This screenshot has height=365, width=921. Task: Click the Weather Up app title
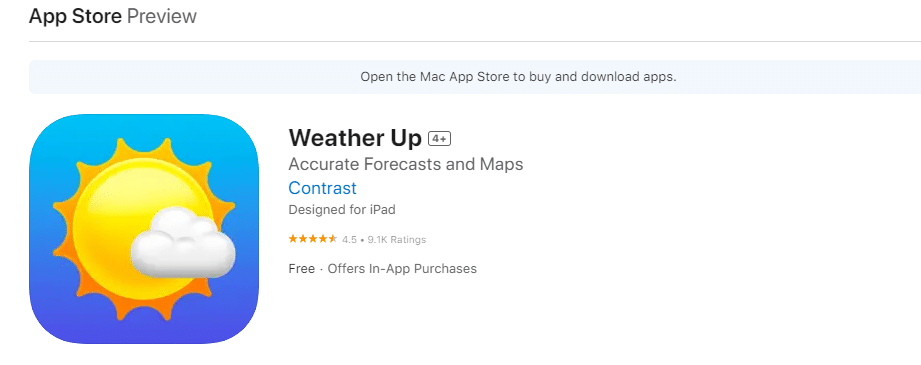[x=355, y=138]
